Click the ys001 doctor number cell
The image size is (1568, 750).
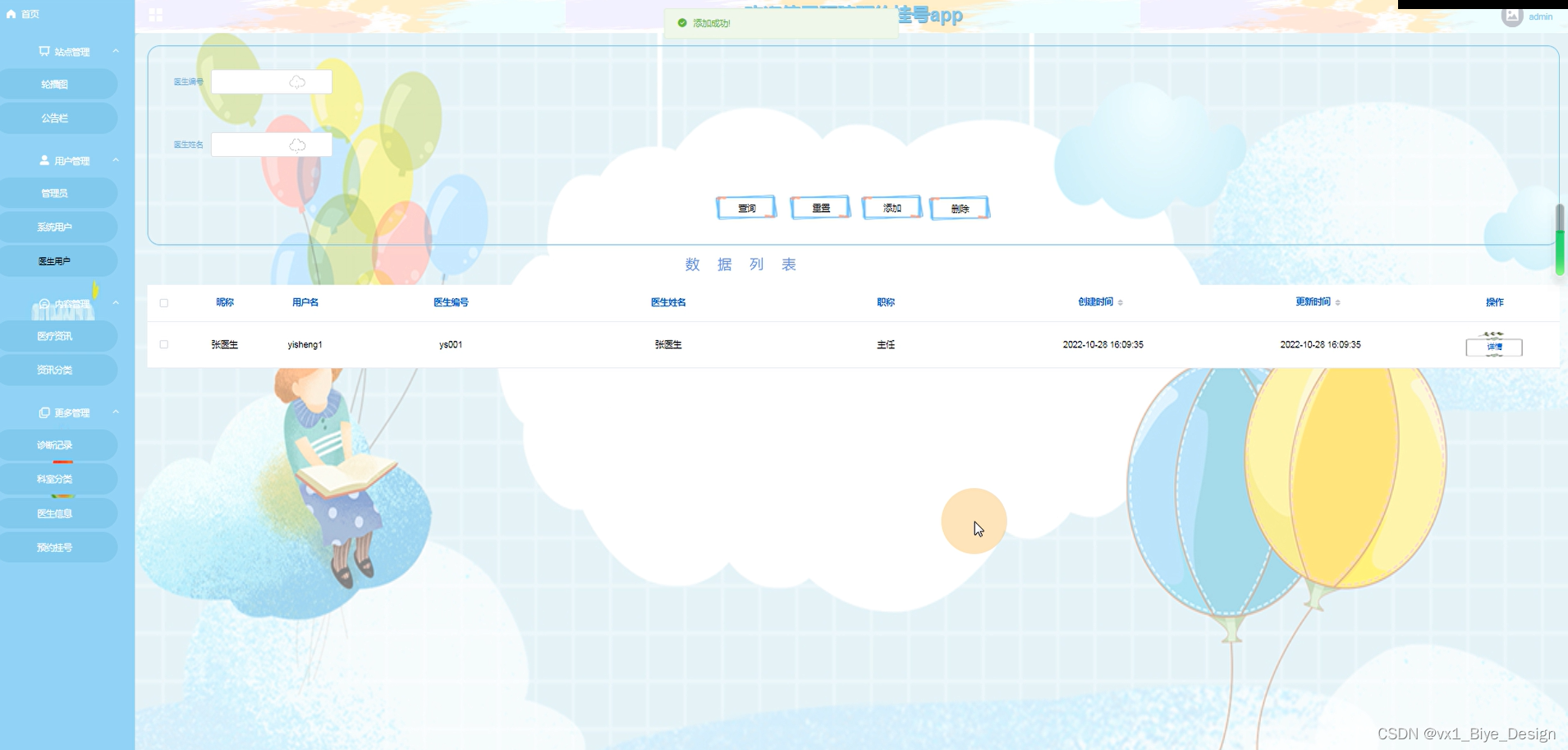click(451, 344)
